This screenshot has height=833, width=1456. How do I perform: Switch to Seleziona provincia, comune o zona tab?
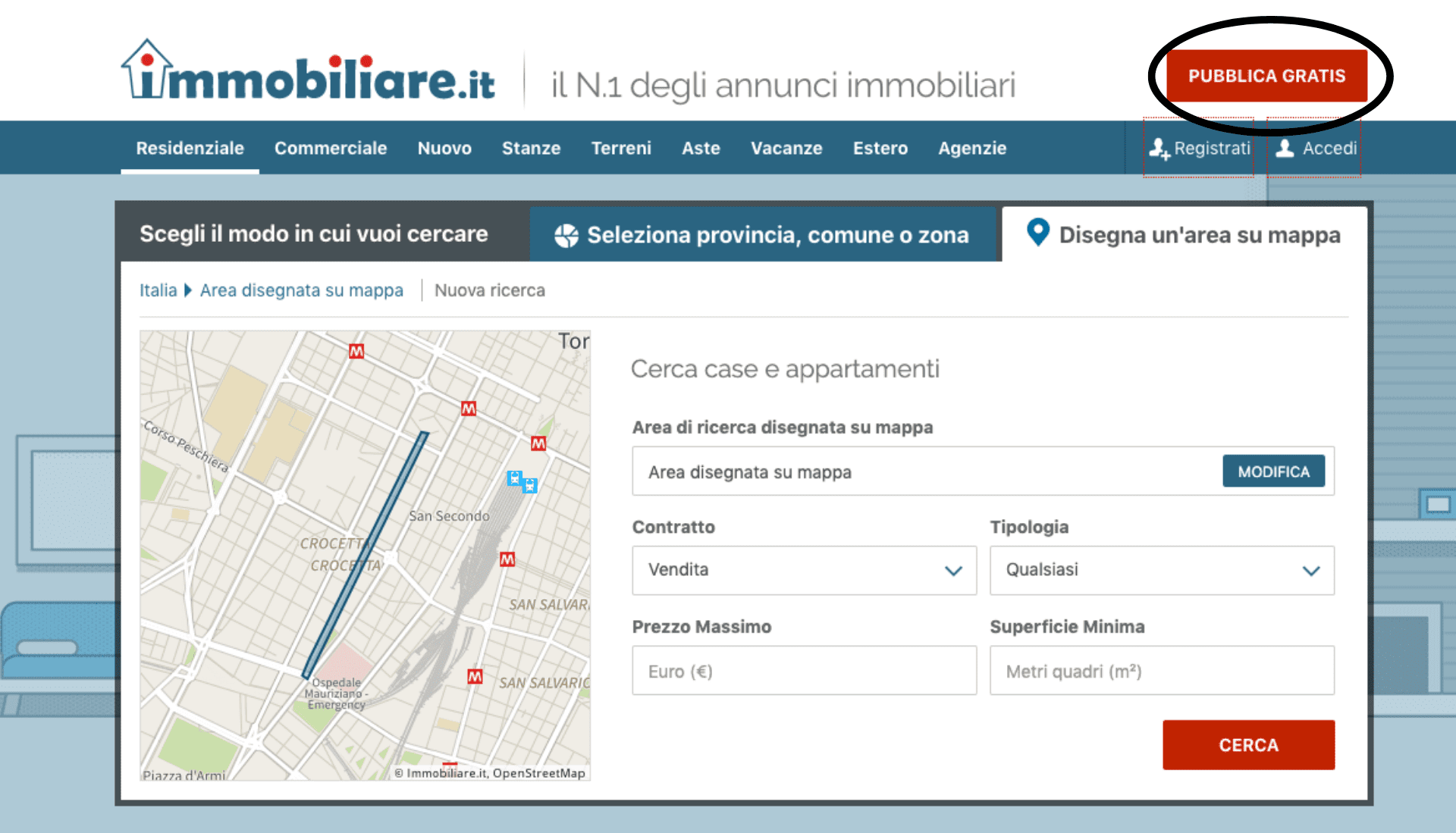click(762, 235)
